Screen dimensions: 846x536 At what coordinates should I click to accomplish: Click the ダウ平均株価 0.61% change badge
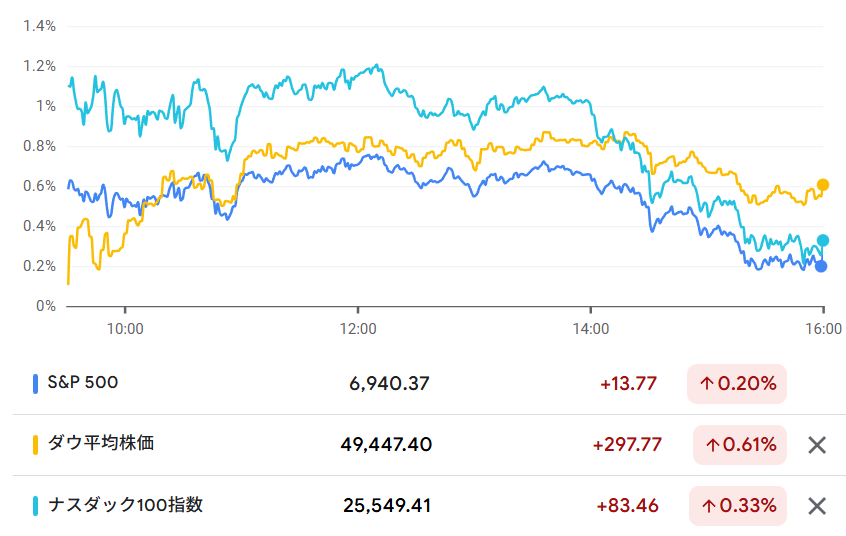(740, 445)
